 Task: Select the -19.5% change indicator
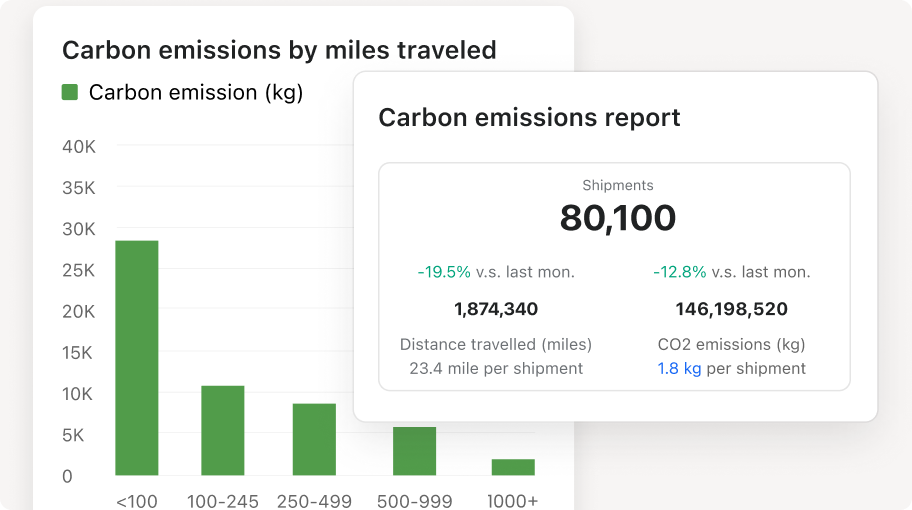[x=443, y=272]
